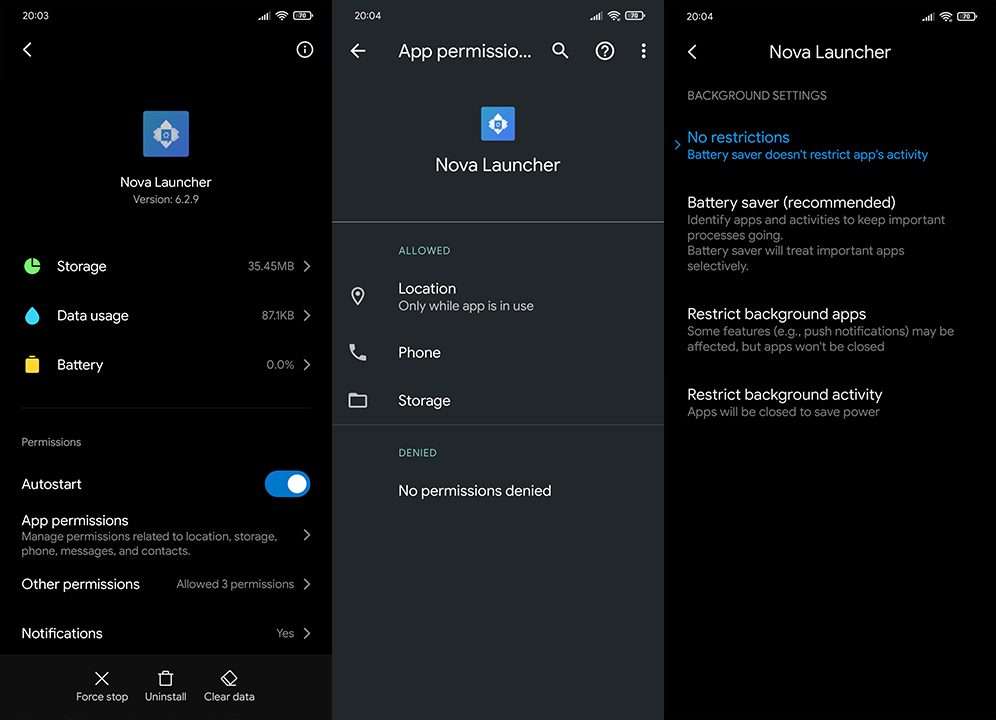Tap the Force stop label
This screenshot has height=720, width=996.
tap(102, 696)
